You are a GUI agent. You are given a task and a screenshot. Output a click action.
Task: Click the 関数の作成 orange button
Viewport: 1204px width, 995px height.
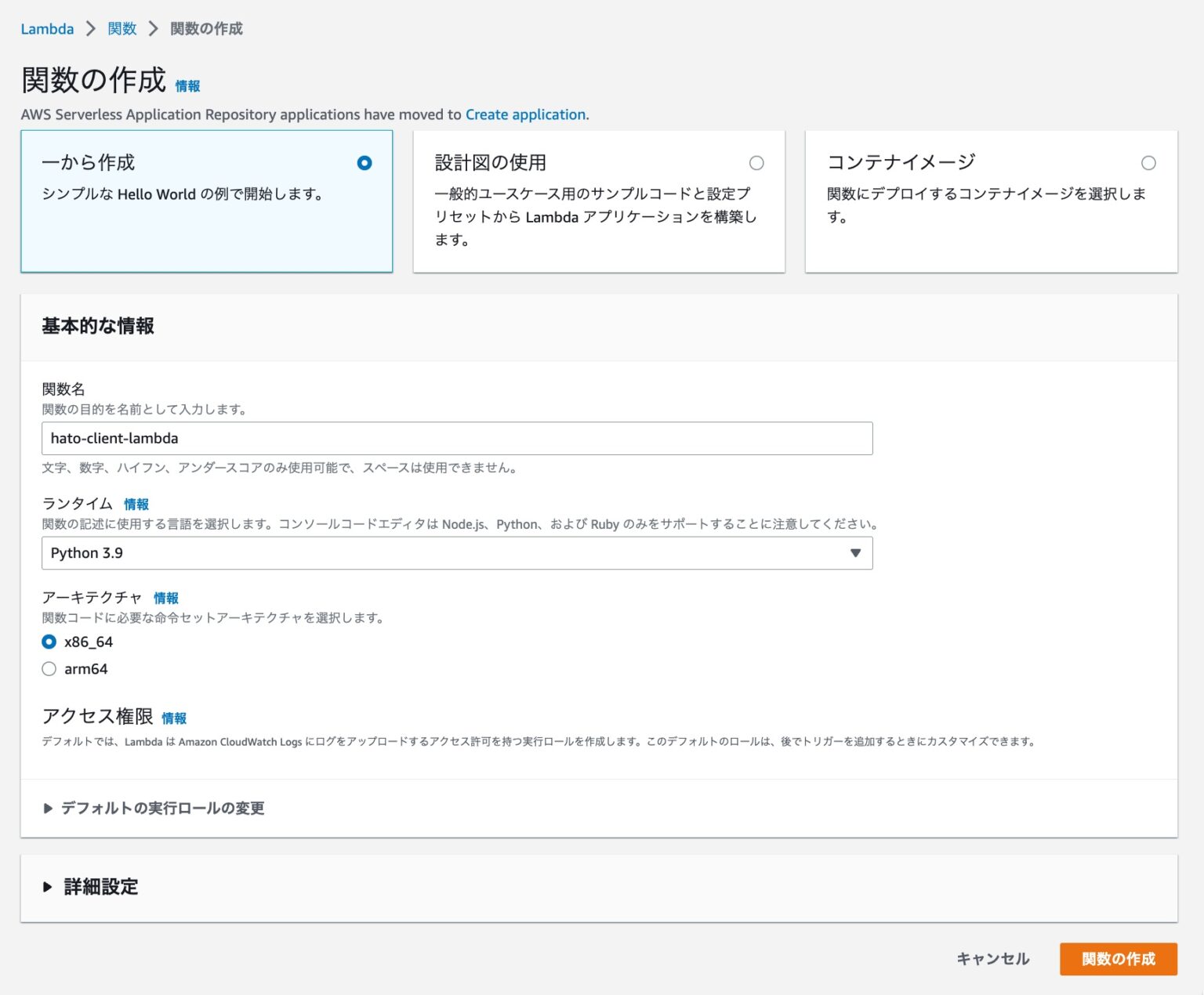click(1118, 958)
